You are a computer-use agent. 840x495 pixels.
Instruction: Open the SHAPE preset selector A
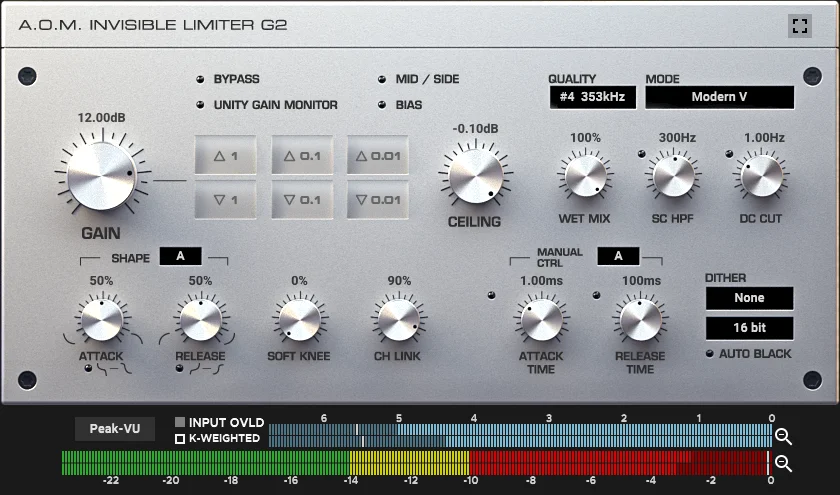(x=181, y=256)
